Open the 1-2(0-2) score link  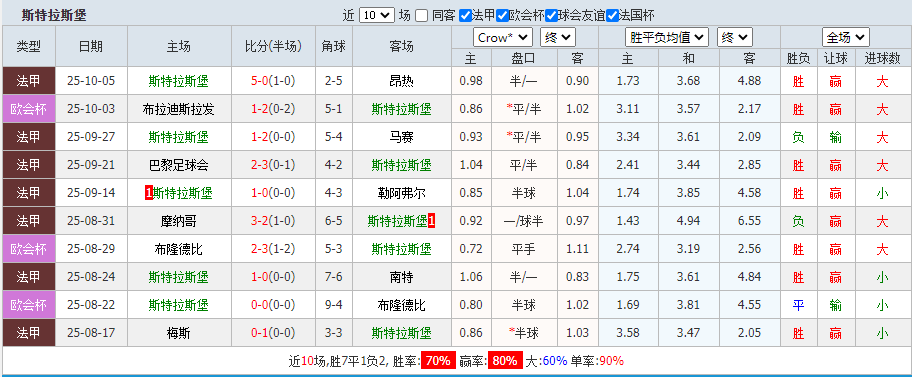[274, 109]
